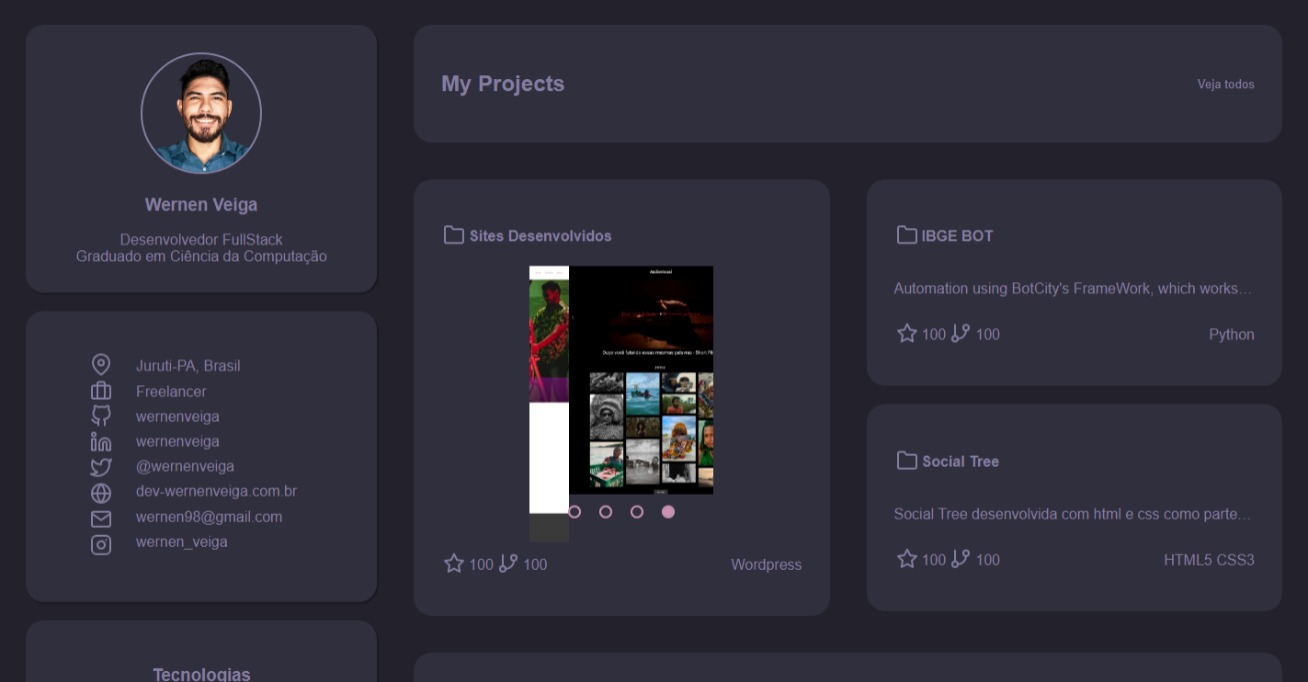This screenshot has width=1308, height=682.
Task: Click the folder icon on Sites Desenvolvidos card
Action: [454, 235]
